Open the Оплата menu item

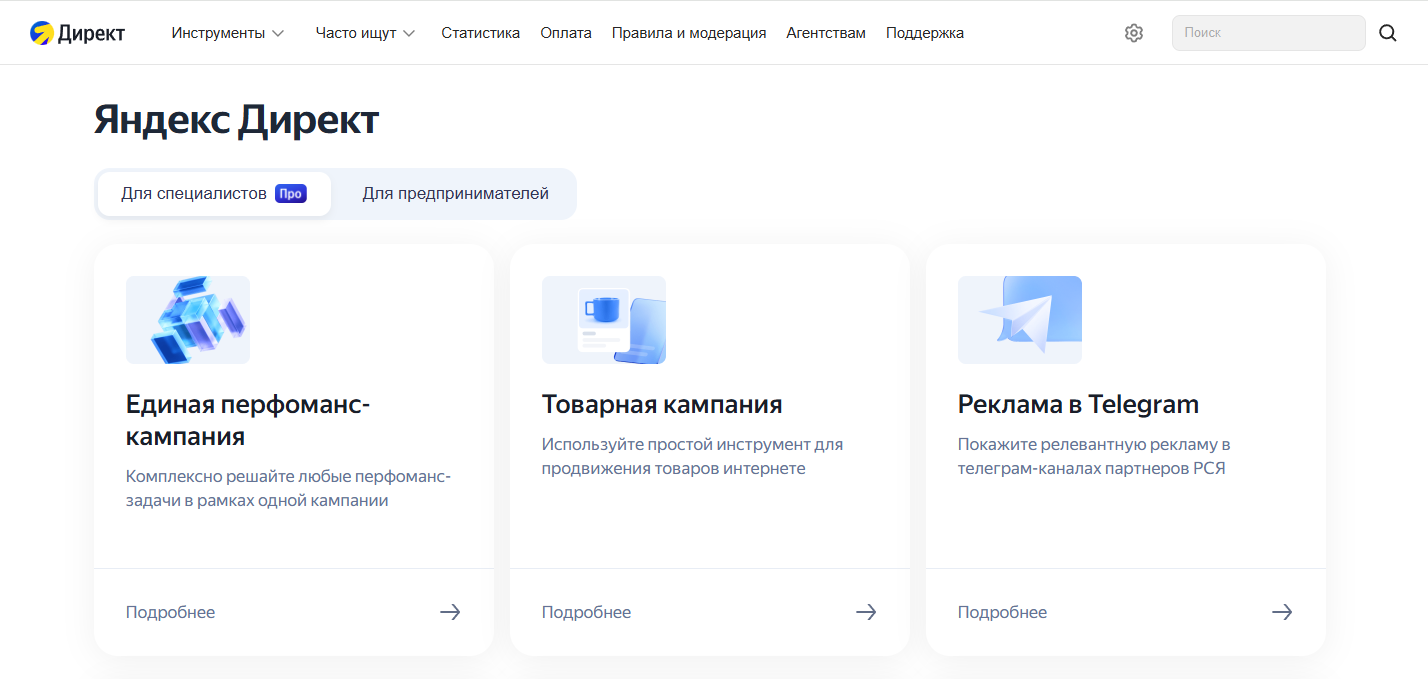coord(566,33)
